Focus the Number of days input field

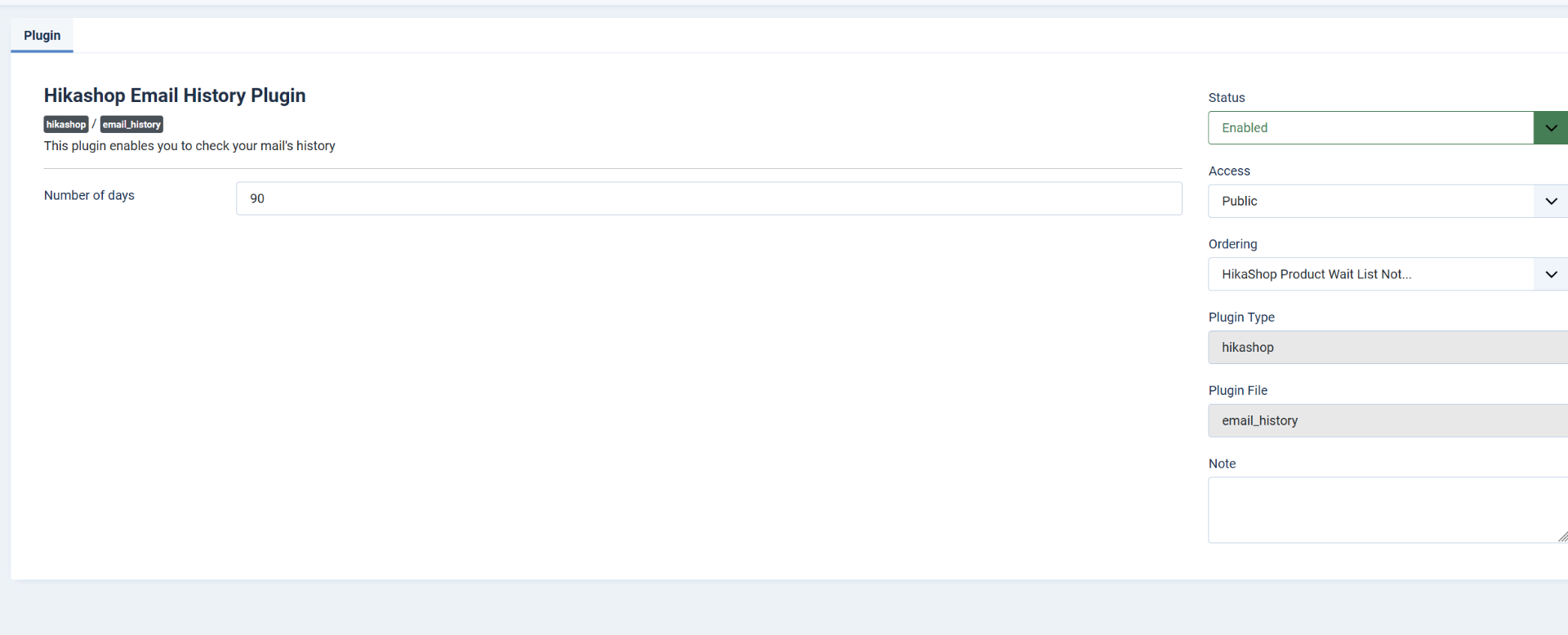pyautogui.click(x=709, y=198)
